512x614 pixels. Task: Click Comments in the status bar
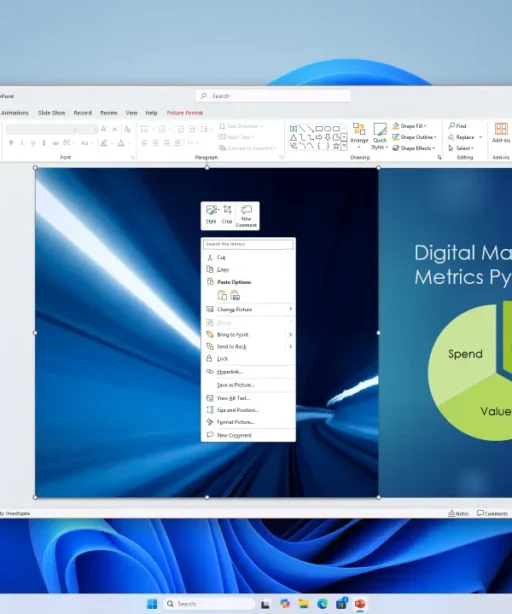[x=492, y=513]
